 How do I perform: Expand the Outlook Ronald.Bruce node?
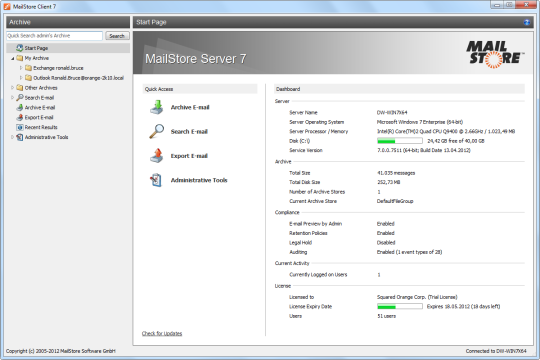click(x=21, y=78)
